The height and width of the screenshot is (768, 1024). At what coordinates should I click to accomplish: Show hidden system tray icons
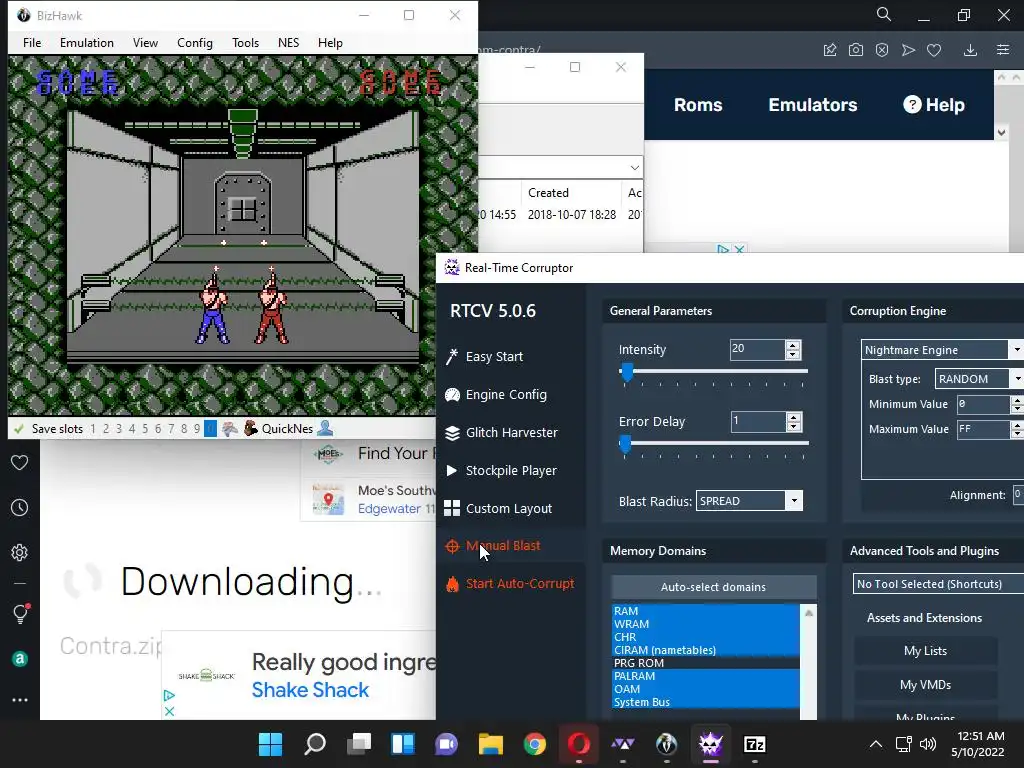876,744
